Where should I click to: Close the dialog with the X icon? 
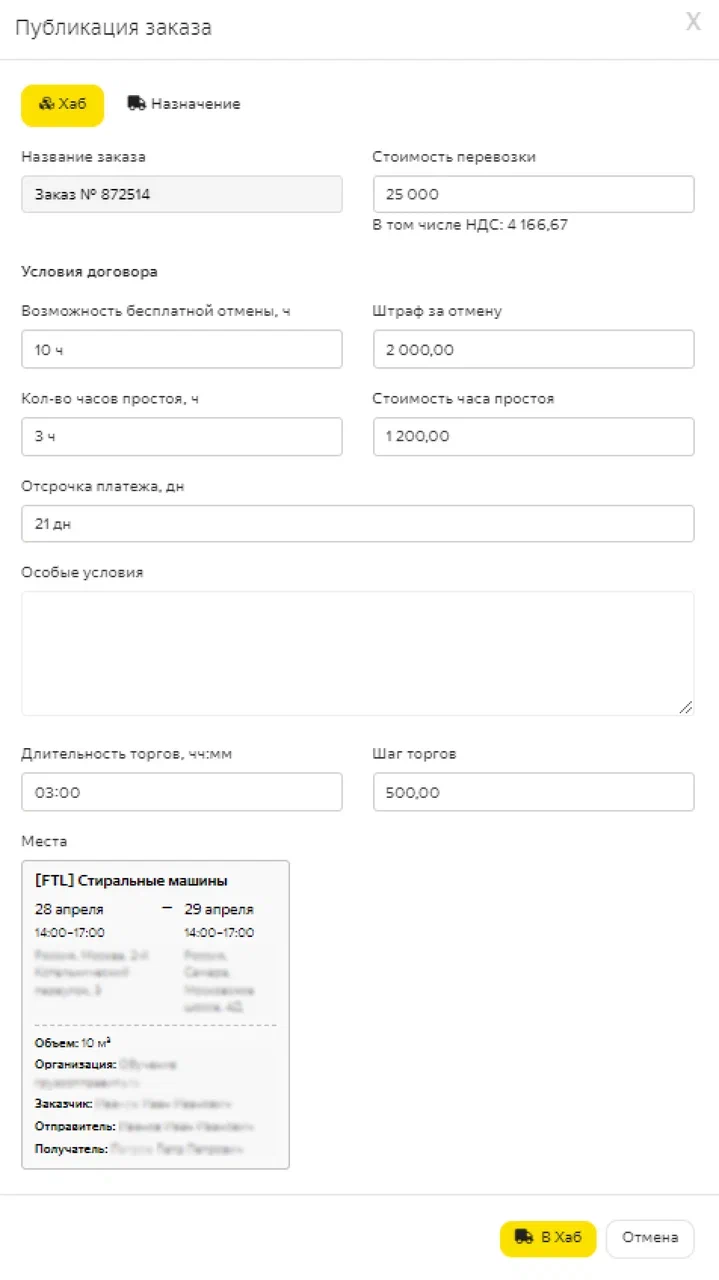click(693, 22)
